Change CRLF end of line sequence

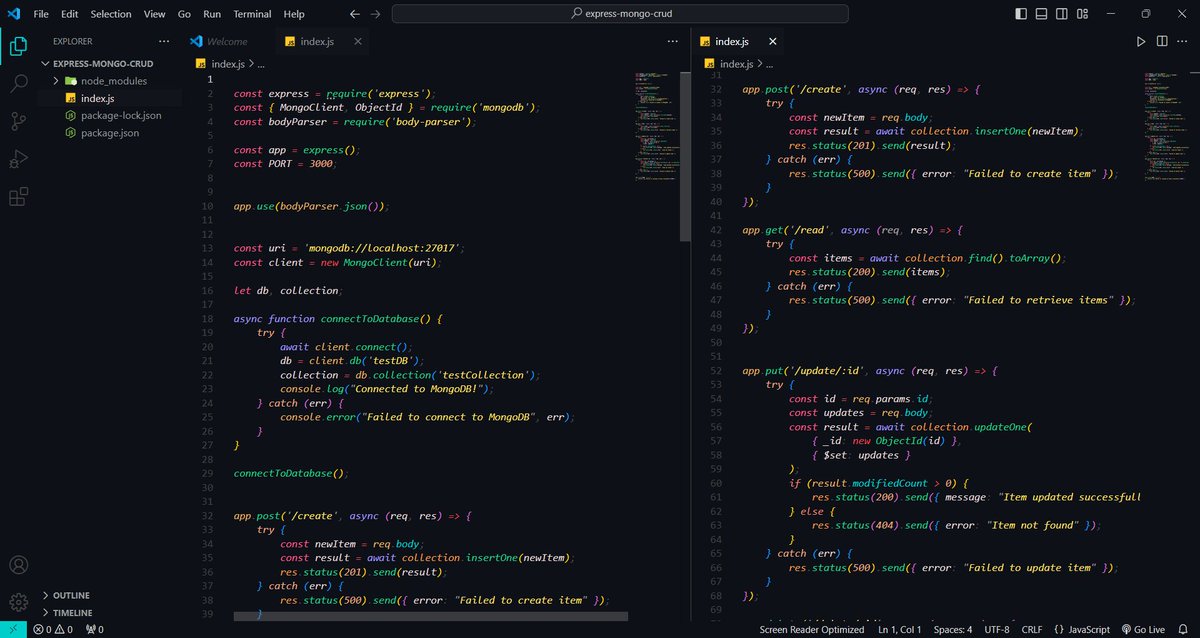pyautogui.click(x=1031, y=629)
